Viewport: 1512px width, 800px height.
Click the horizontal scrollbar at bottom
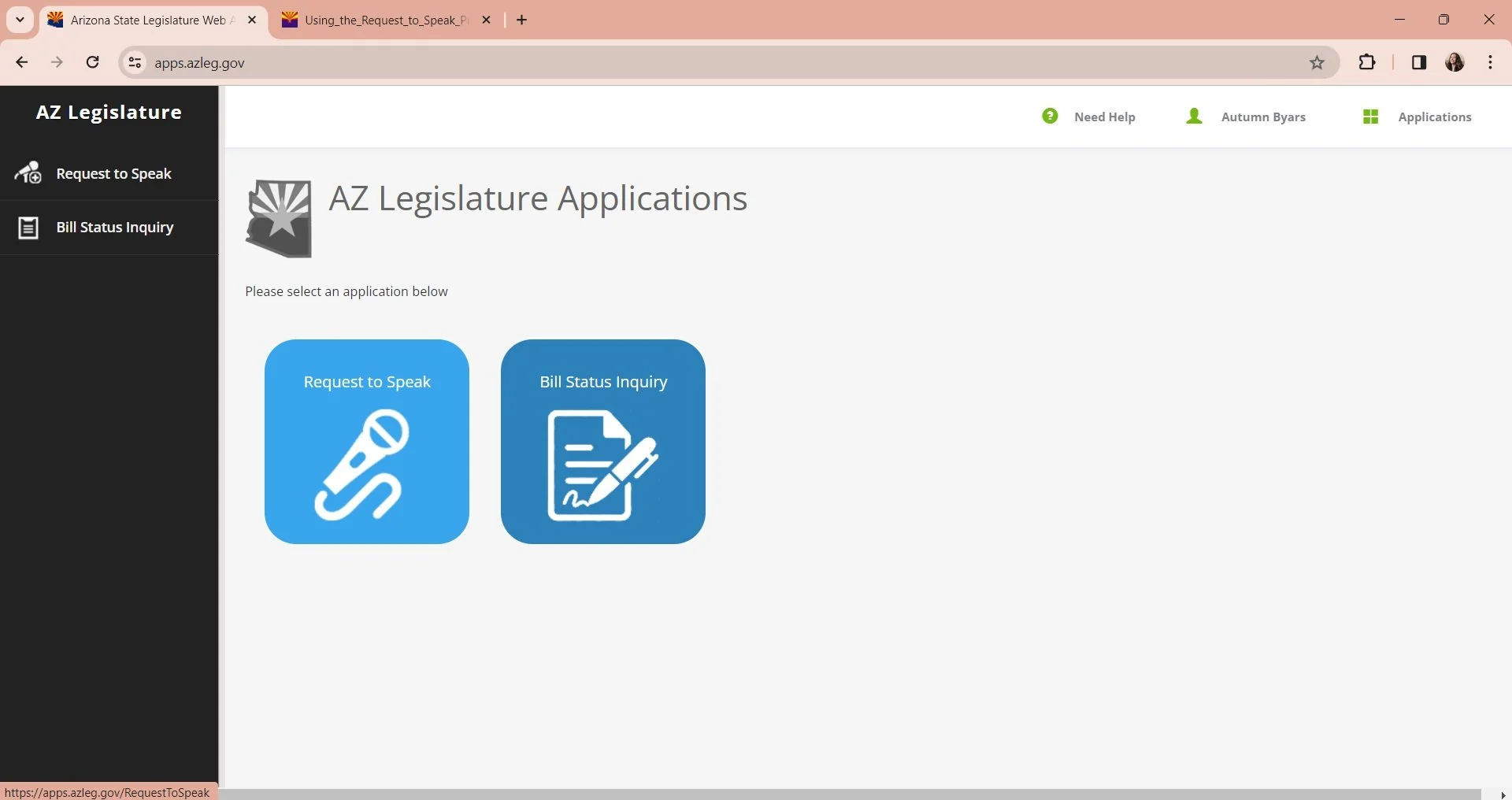pos(849,794)
